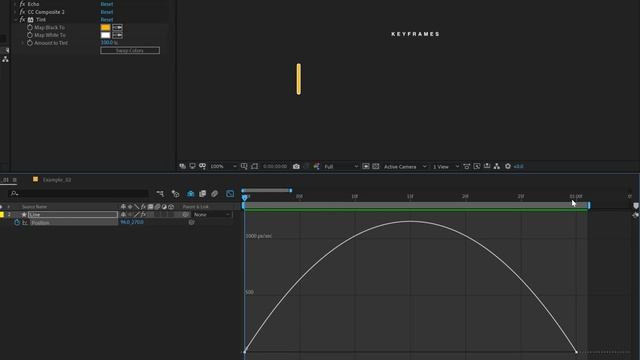The image size is (640, 360).
Task: Expand the Echo effect properties
Action: pos(16,4)
